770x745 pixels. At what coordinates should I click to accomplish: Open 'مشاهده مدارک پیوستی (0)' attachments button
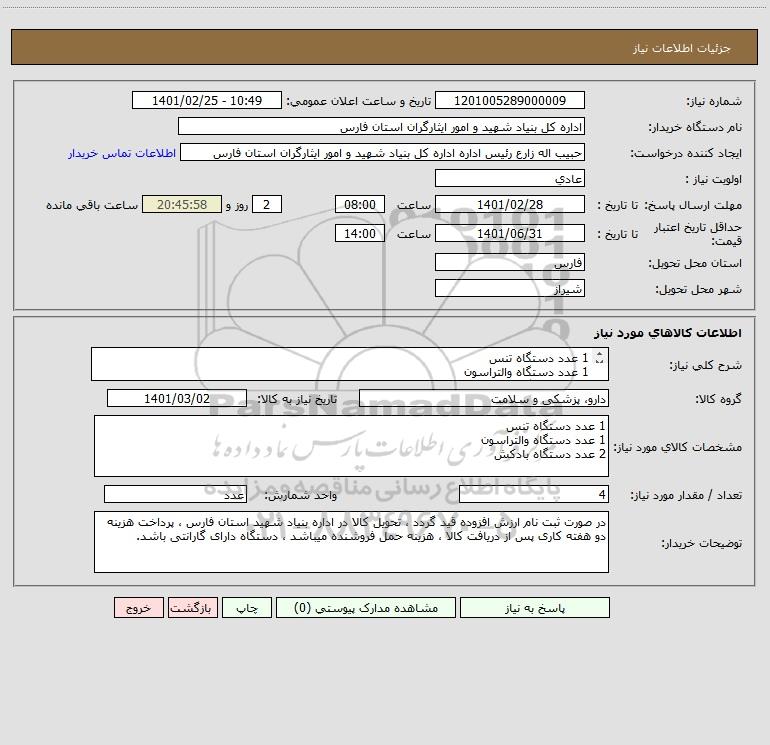366,608
